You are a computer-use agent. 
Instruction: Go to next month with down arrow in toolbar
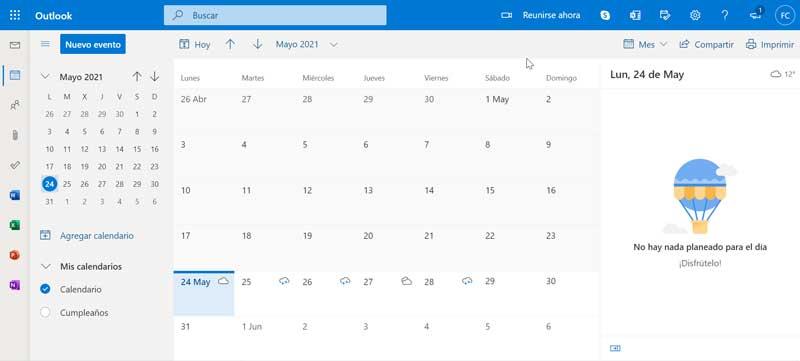(x=258, y=44)
